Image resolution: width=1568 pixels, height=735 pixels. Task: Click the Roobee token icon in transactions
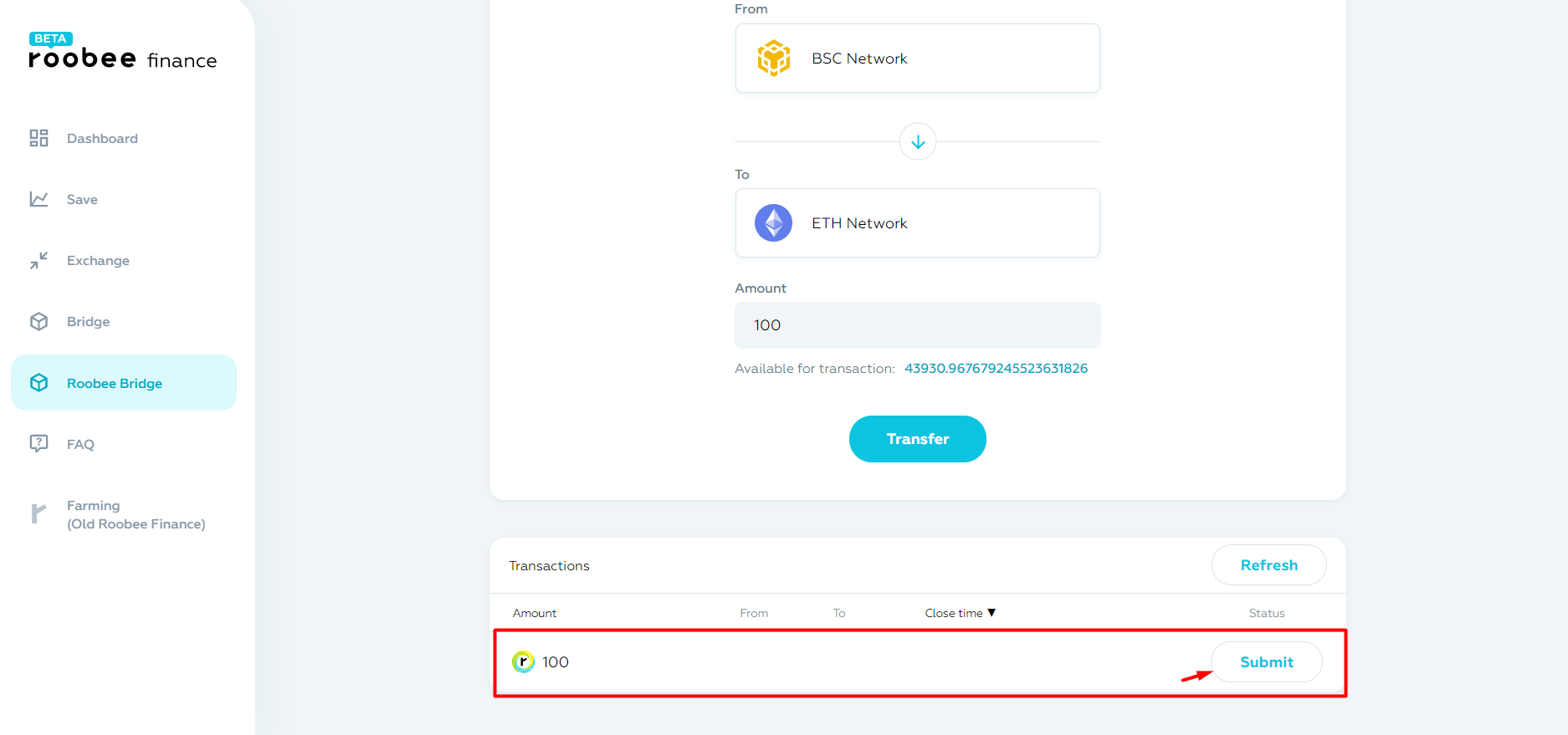pyautogui.click(x=523, y=662)
